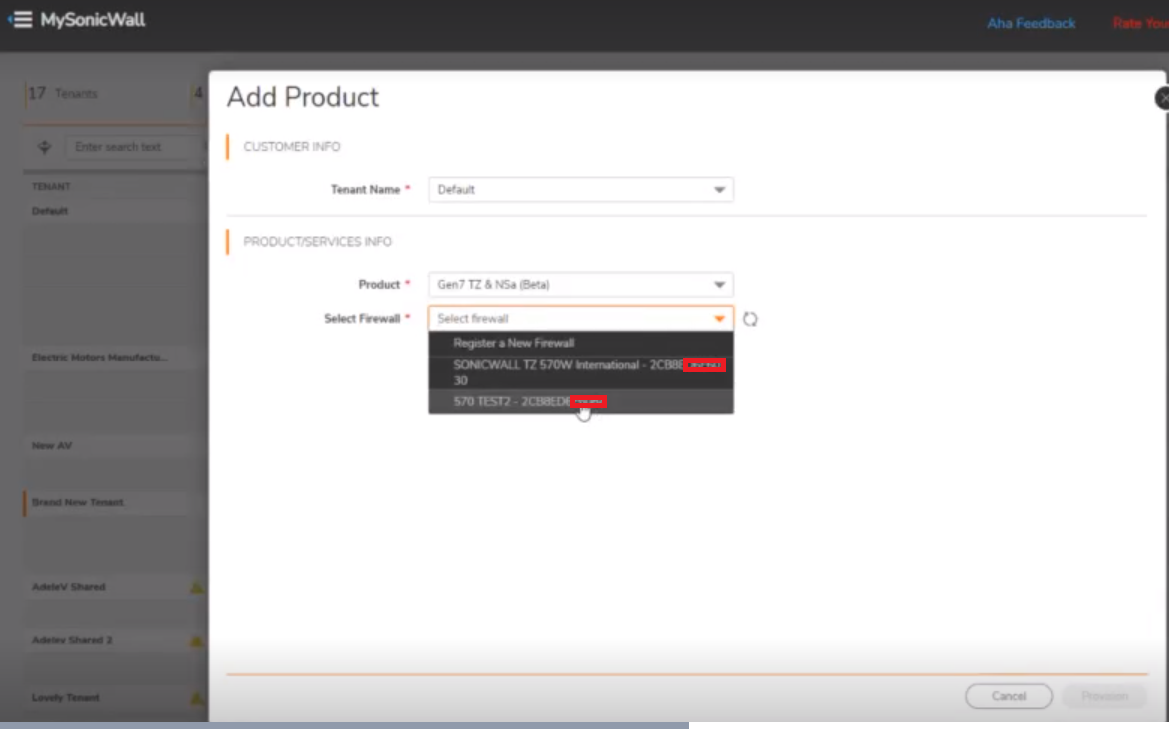Open the hamburger navigation menu
Screen dimensions: 1169x729
coord(21,20)
